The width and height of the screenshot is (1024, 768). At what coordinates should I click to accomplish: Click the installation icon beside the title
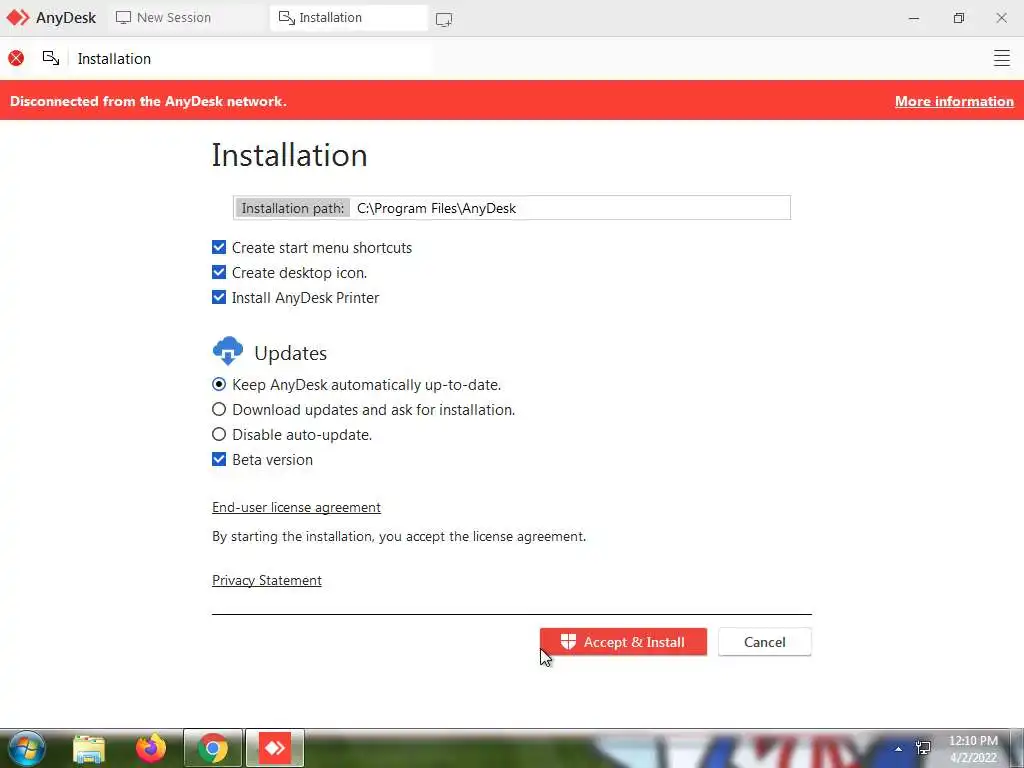pos(51,58)
